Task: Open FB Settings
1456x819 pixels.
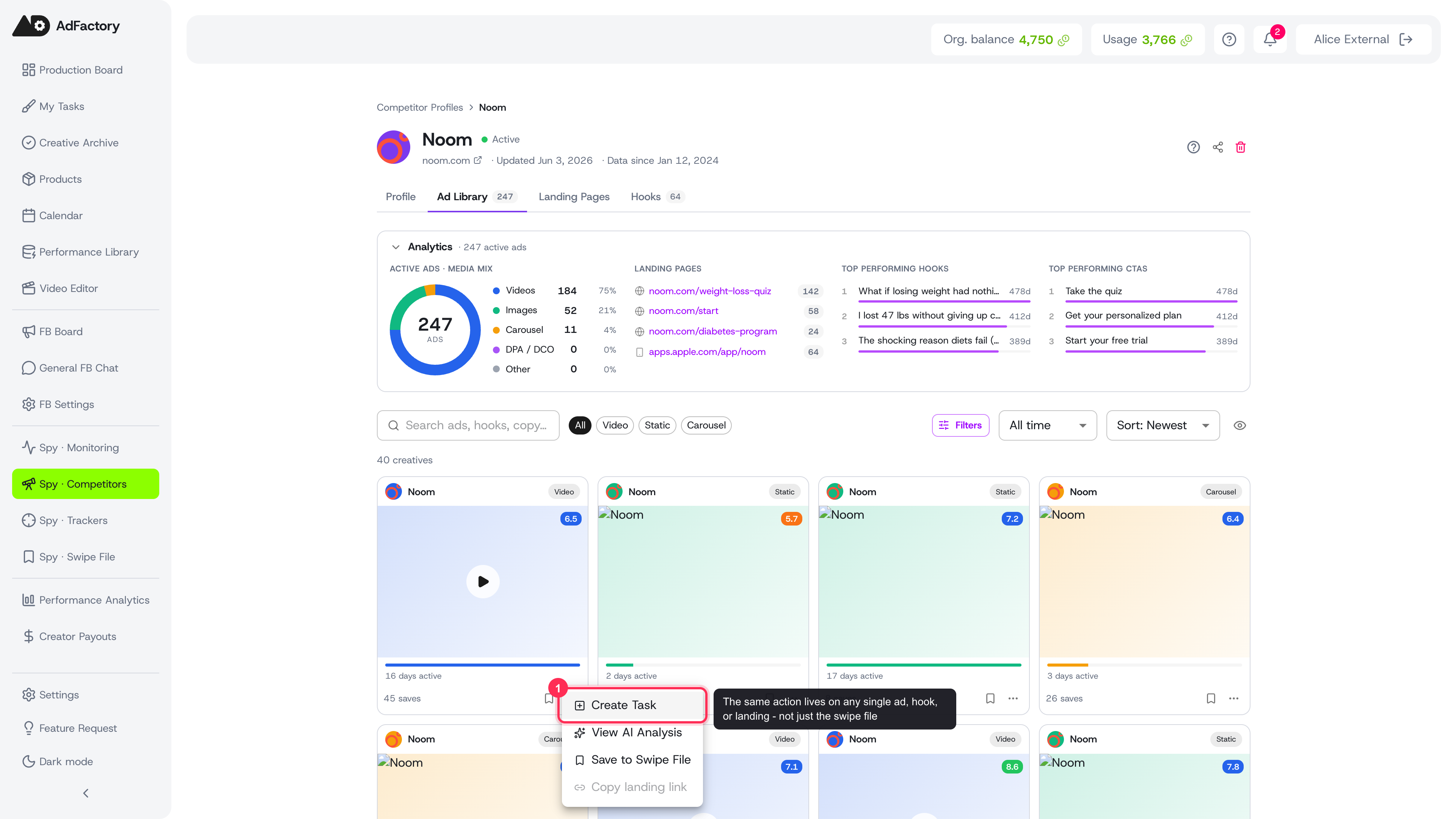Action: tap(85, 405)
